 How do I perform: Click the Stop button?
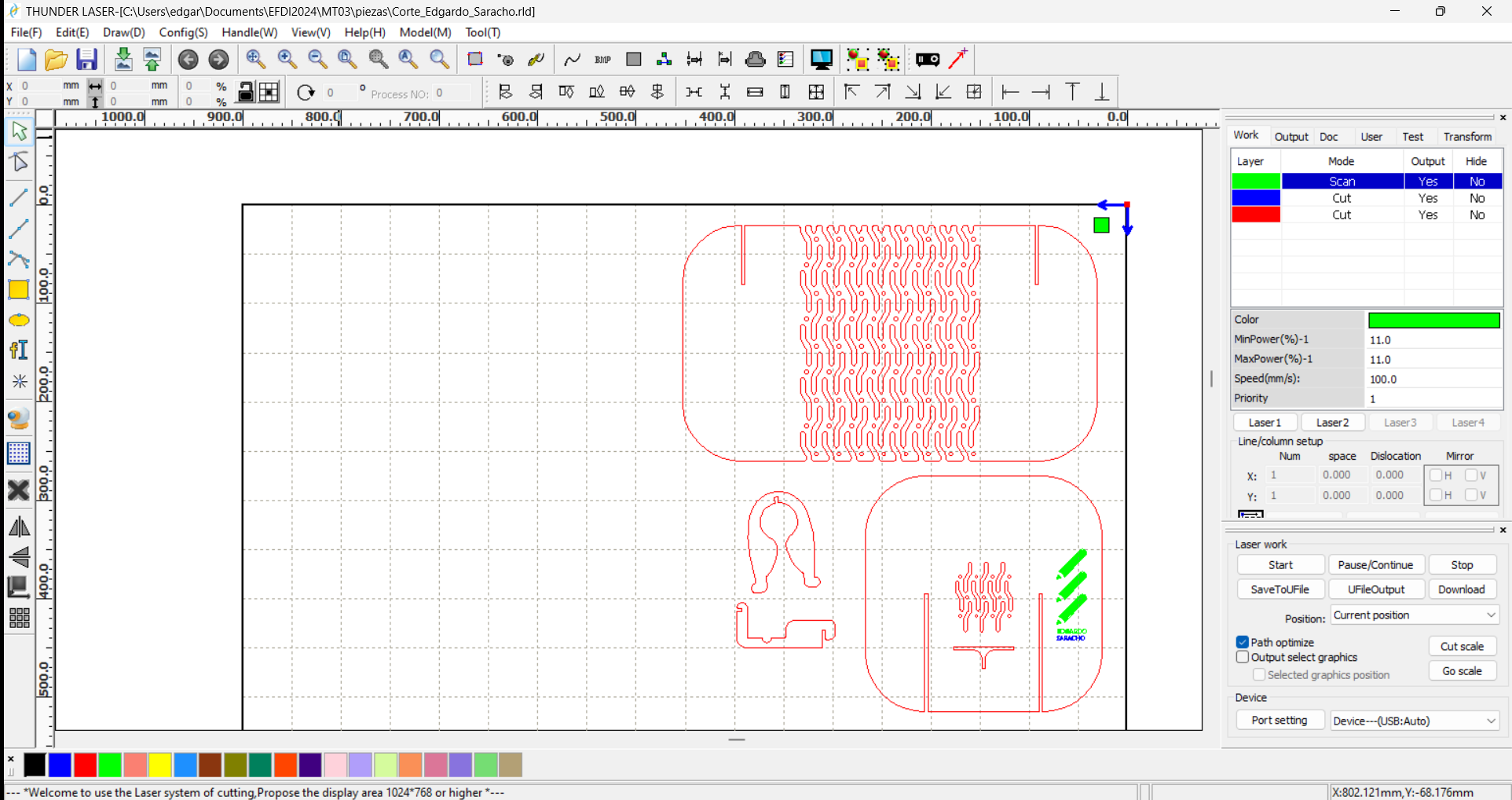click(1462, 565)
